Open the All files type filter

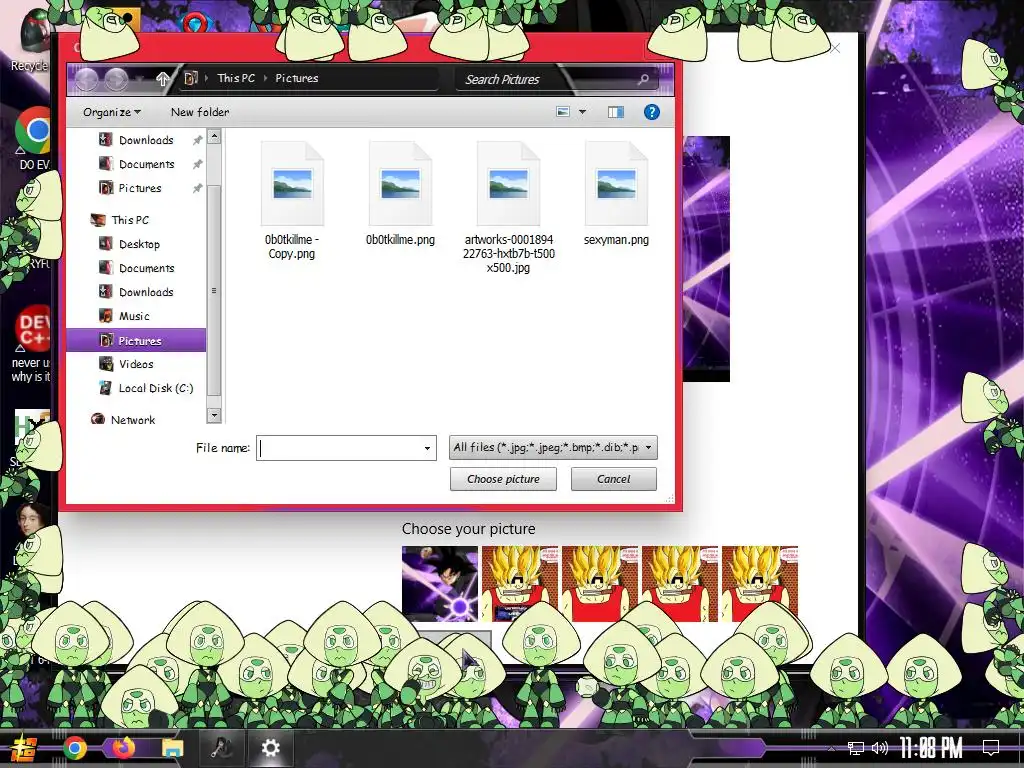553,447
